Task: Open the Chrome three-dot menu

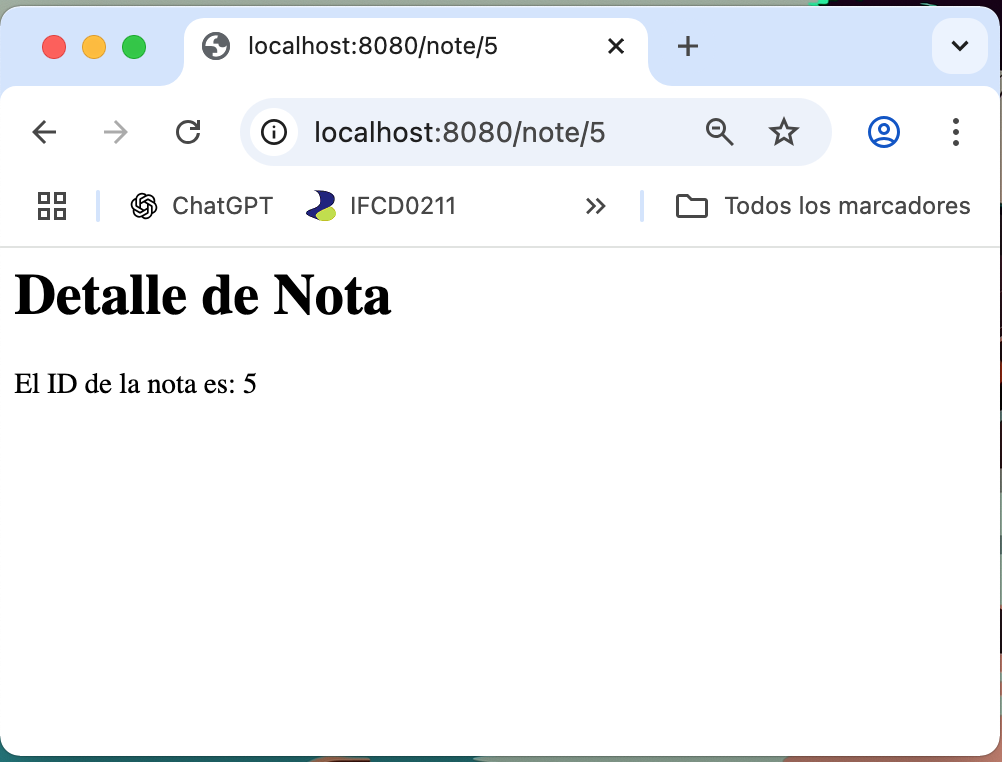Action: coord(955,131)
